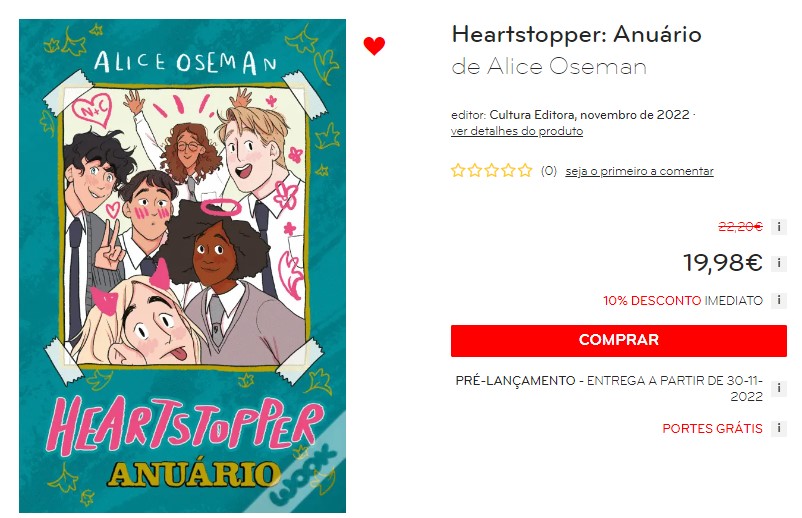Click info icon beside crossed-out 22,20€ price
Viewport: 802px width, 518px height.
(778, 227)
